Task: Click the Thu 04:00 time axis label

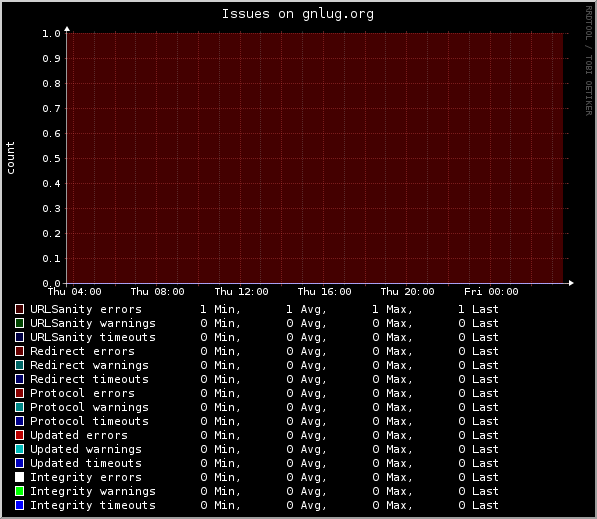Action: 75,292
